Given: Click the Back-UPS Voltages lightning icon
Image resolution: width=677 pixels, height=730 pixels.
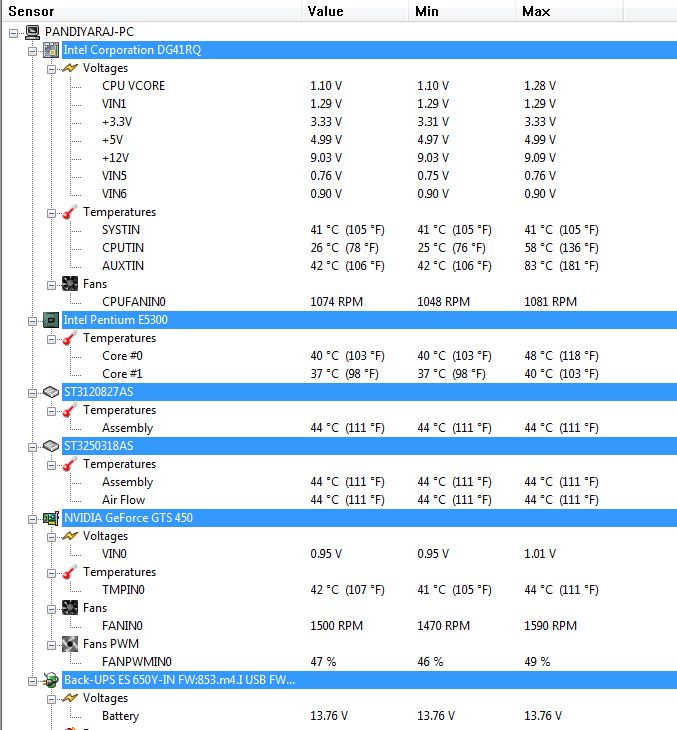Looking at the screenshot, I should (x=70, y=698).
